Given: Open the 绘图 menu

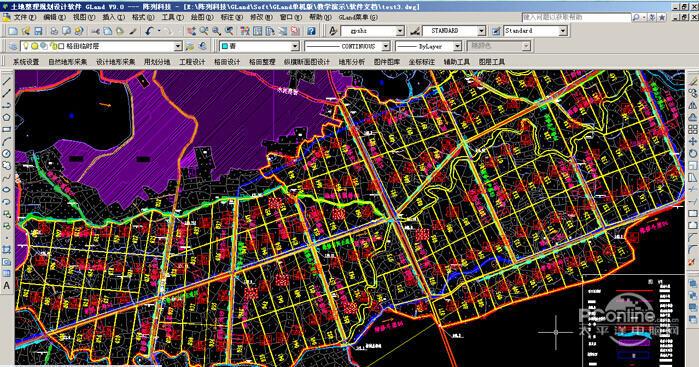Looking at the screenshot, I should pyautogui.click(x=202, y=17).
